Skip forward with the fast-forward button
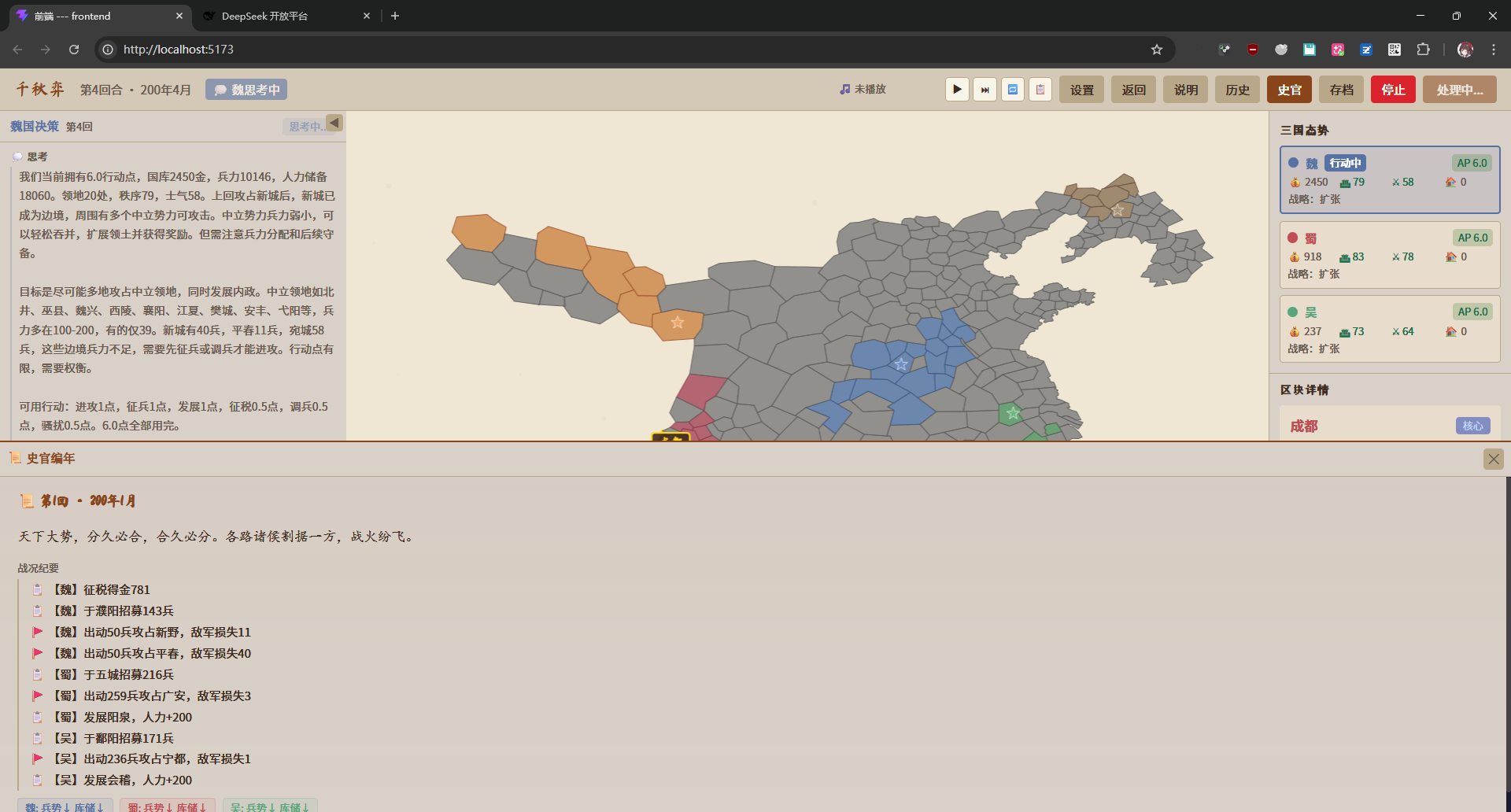Image resolution: width=1511 pixels, height=812 pixels. point(985,90)
